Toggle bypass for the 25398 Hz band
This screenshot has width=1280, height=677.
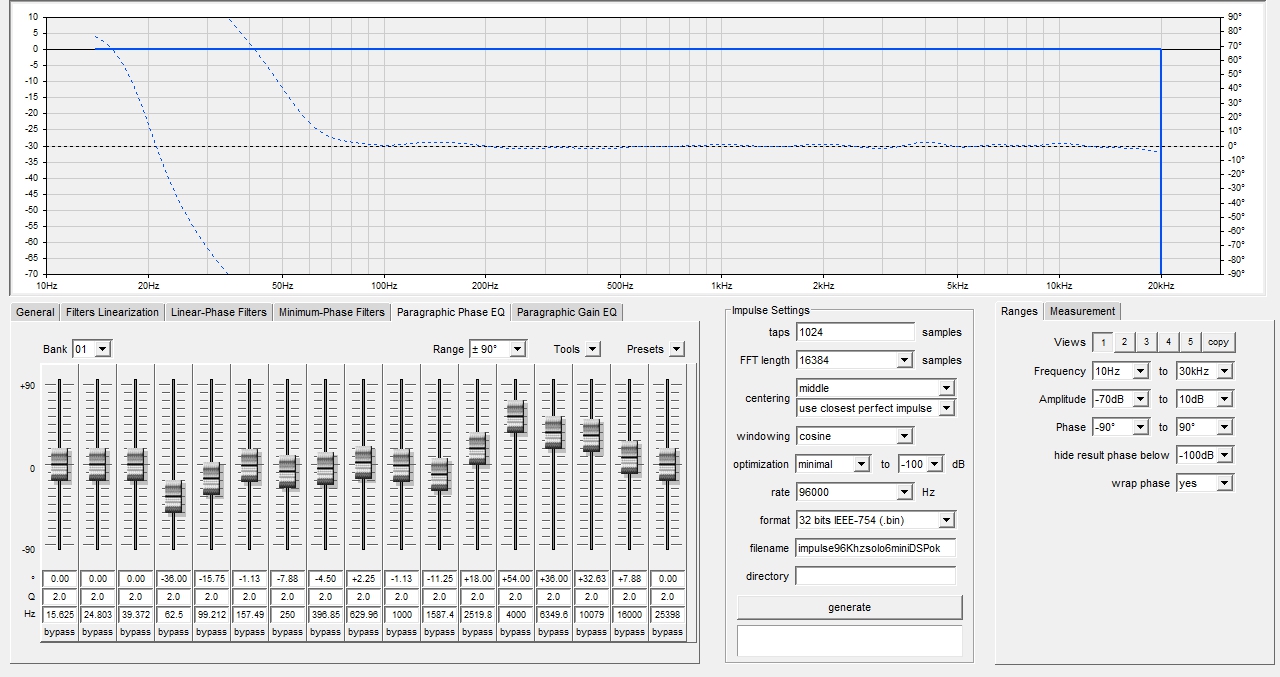(x=667, y=632)
